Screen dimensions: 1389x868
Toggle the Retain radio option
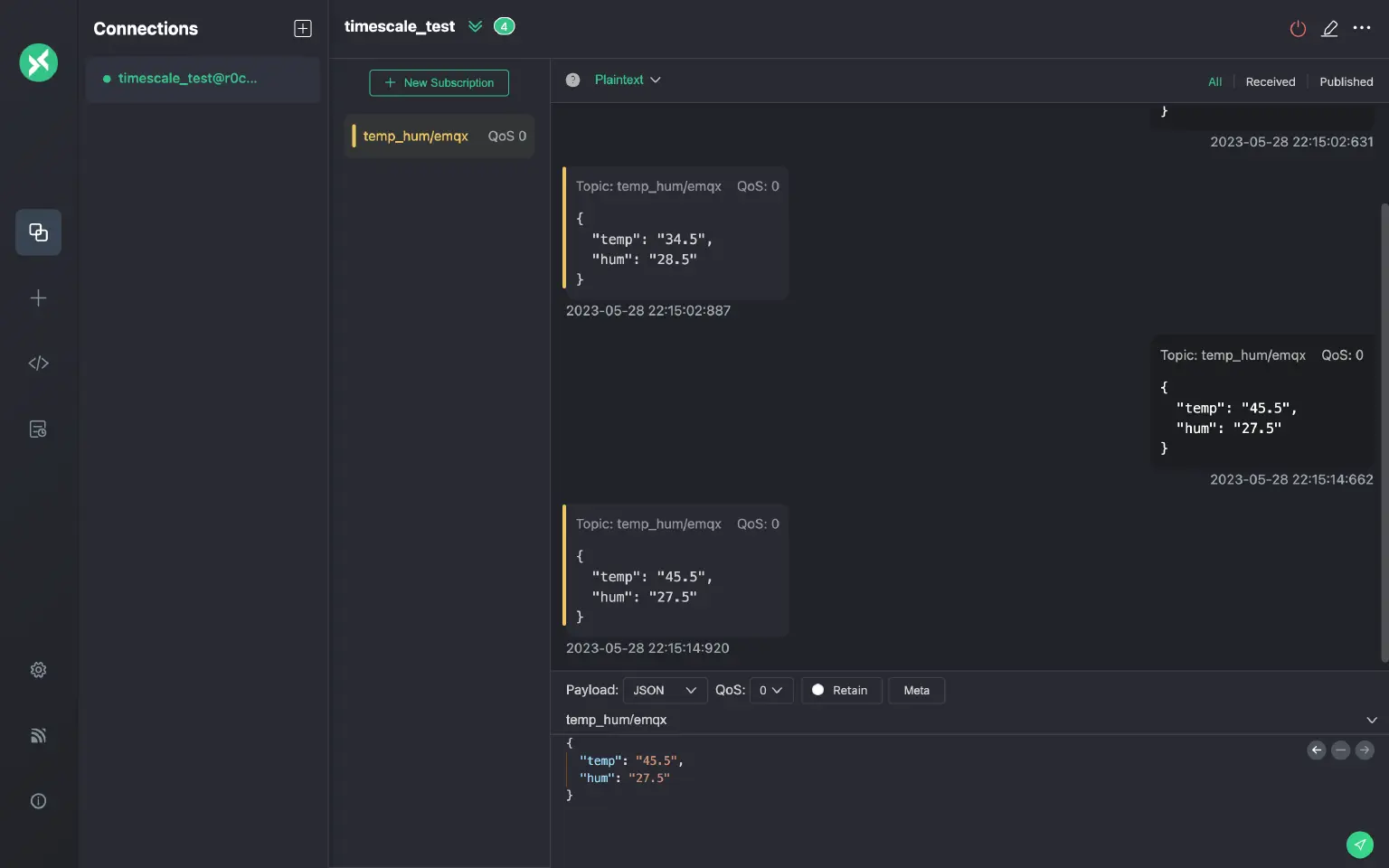(x=818, y=690)
